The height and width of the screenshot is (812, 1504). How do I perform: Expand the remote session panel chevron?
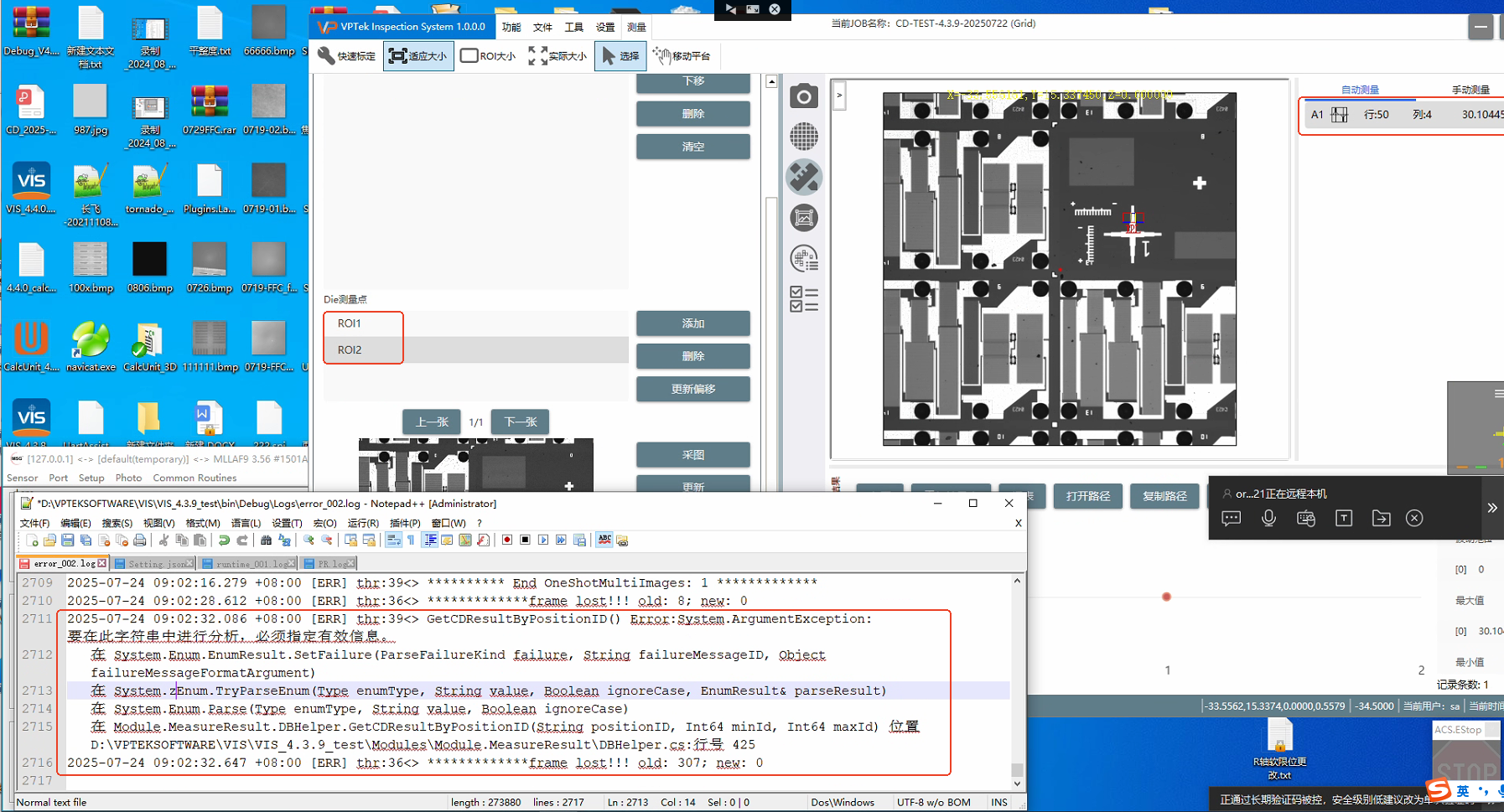pyautogui.click(x=1491, y=508)
